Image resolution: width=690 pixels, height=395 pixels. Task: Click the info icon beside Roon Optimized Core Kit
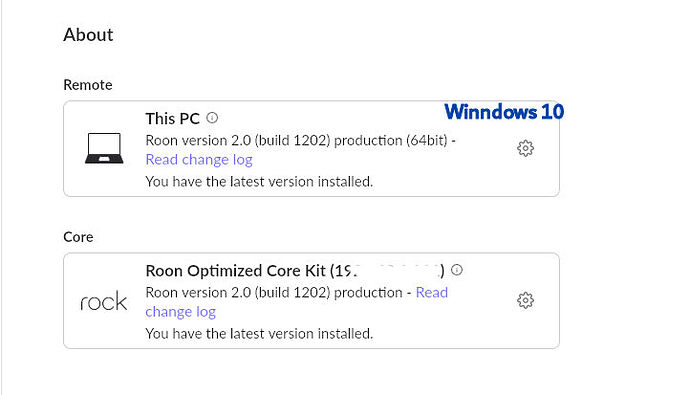pyautogui.click(x=457, y=270)
